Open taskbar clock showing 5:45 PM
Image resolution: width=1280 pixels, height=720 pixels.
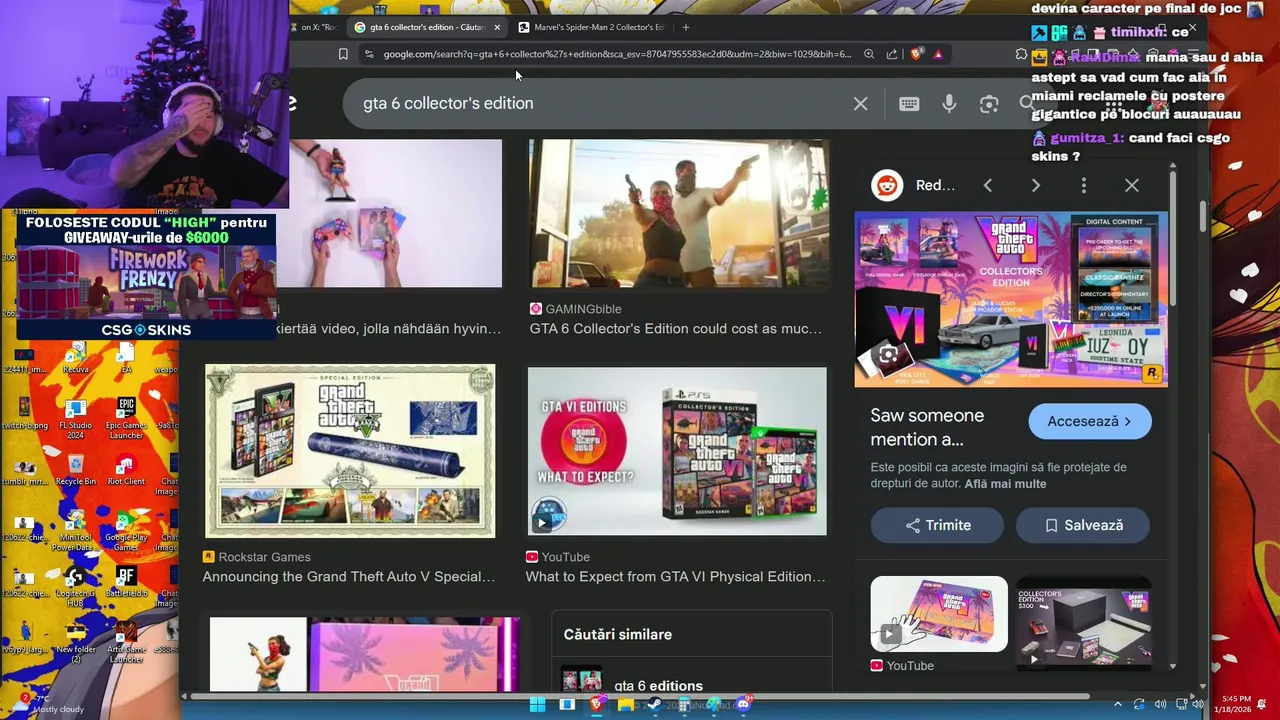(x=1232, y=704)
